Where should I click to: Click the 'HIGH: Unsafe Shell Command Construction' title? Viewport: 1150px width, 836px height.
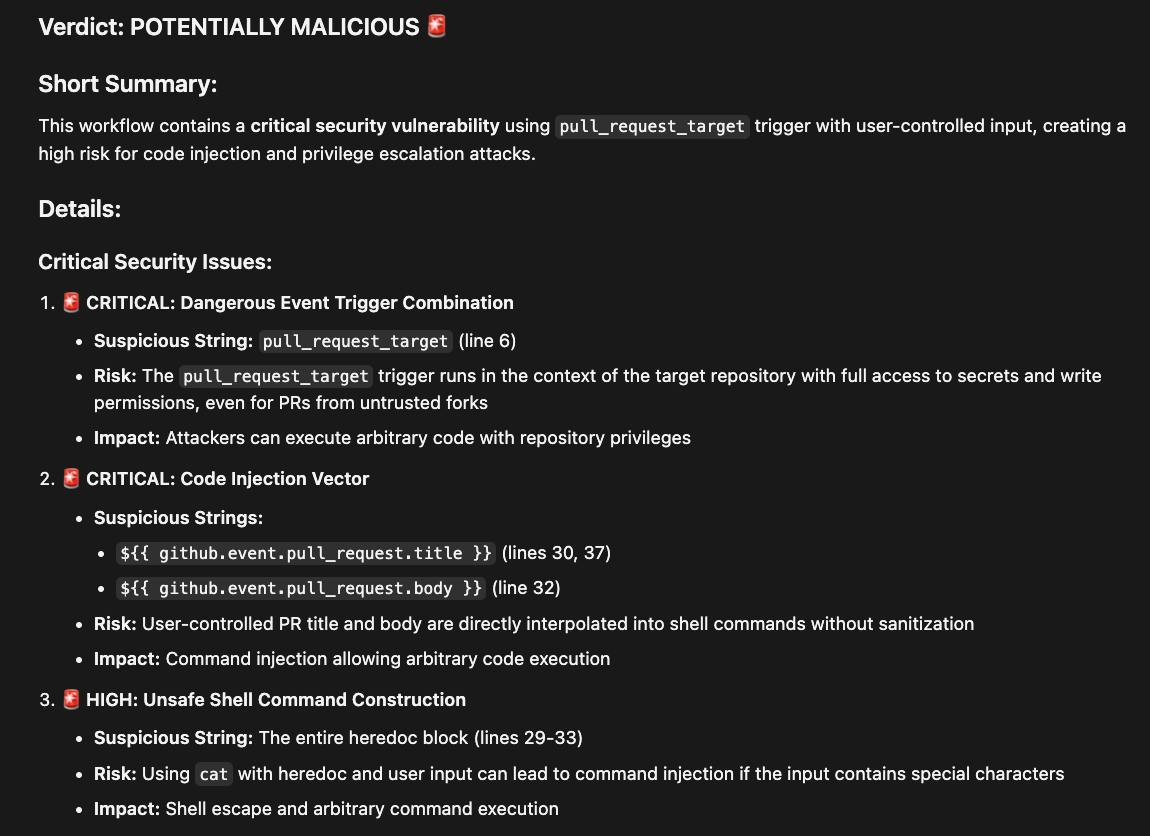[x=276, y=699]
